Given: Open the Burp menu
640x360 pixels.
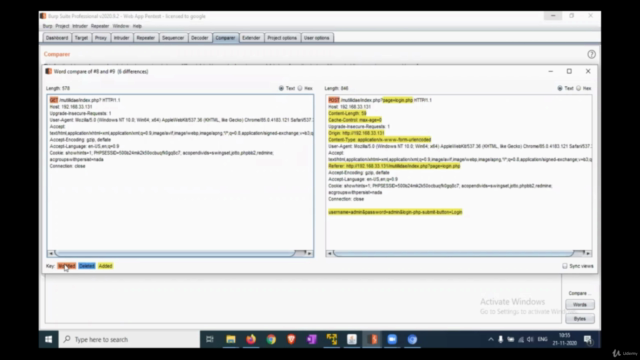Looking at the screenshot, I should (47, 26).
